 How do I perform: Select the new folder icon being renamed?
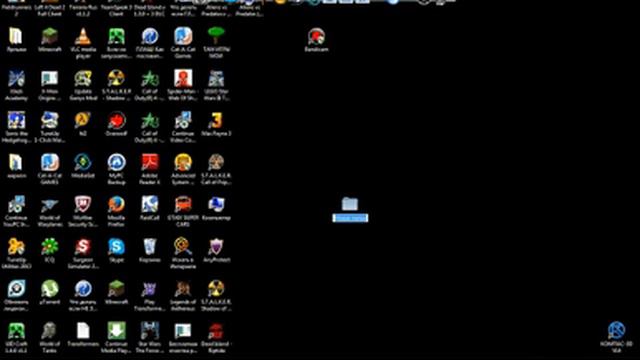pyautogui.click(x=350, y=203)
